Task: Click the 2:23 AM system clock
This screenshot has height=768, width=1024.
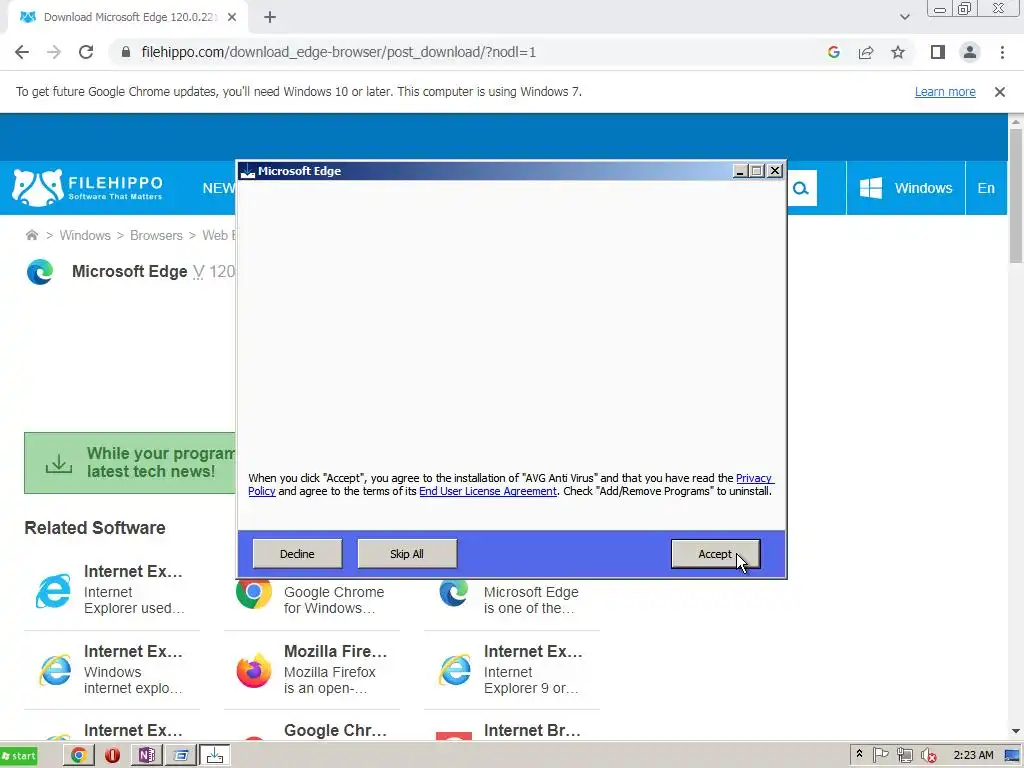Action: click(973, 755)
